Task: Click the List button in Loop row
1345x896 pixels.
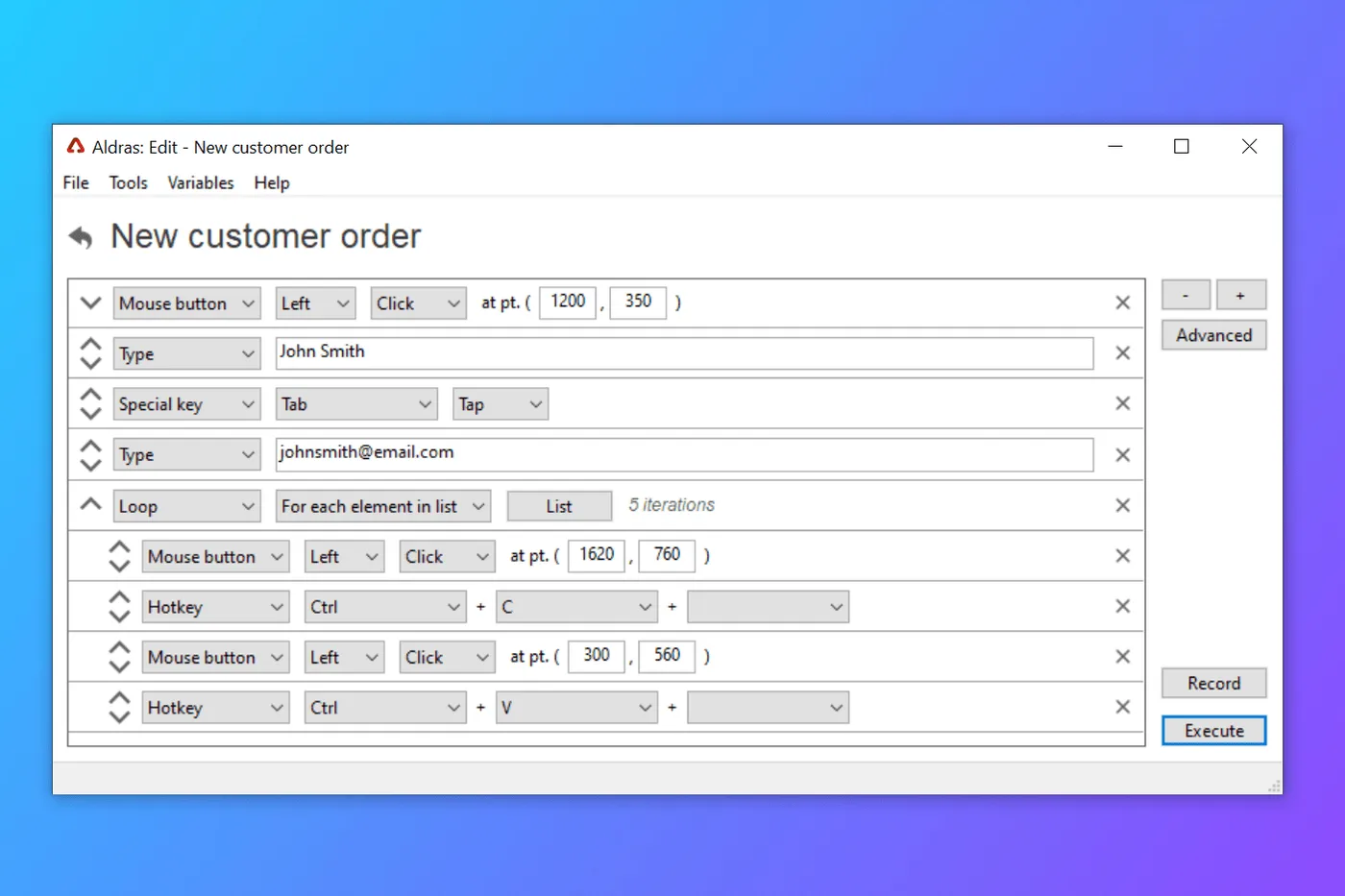Action: point(559,506)
